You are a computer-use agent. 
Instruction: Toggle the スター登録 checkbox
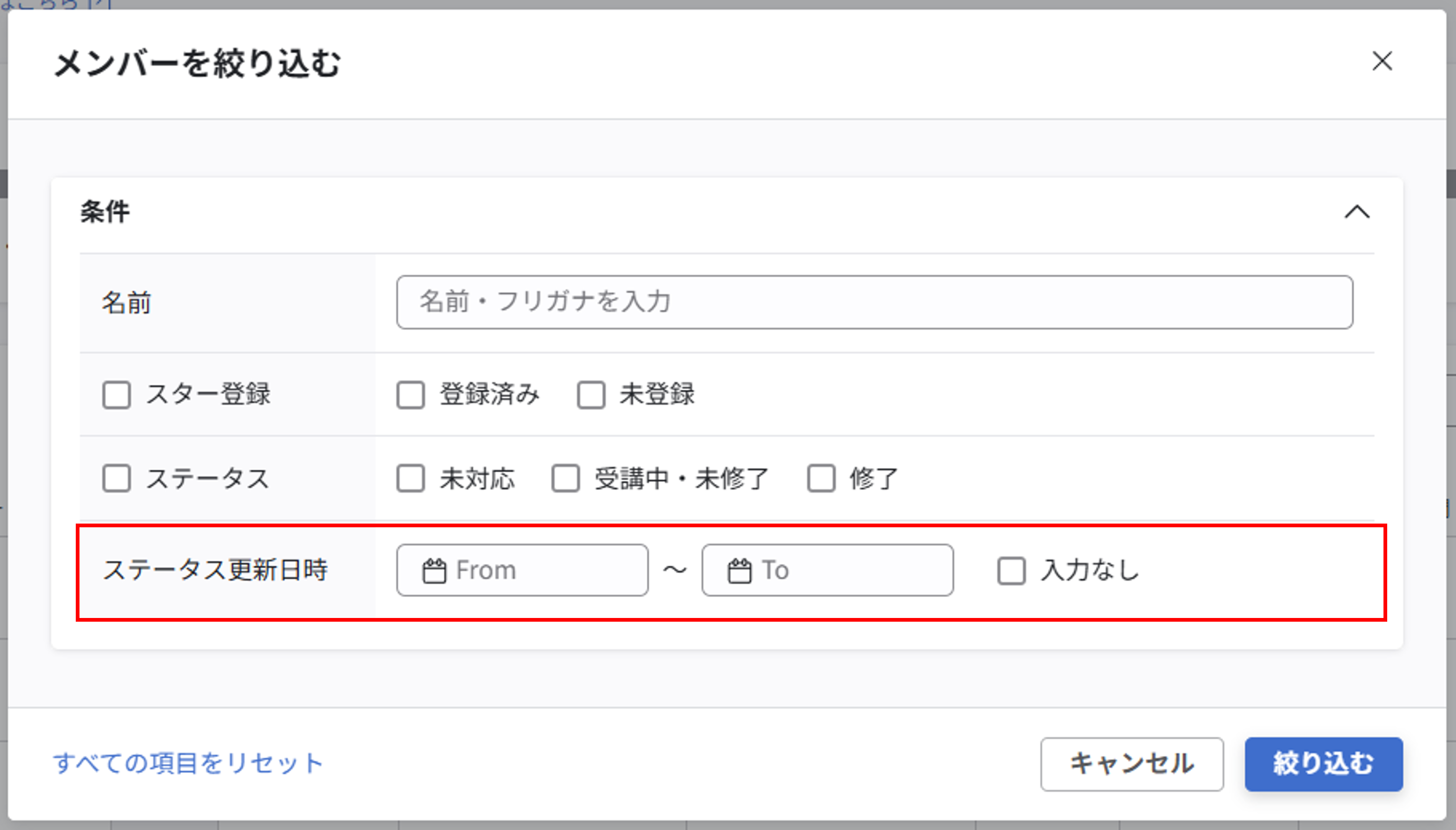117,395
